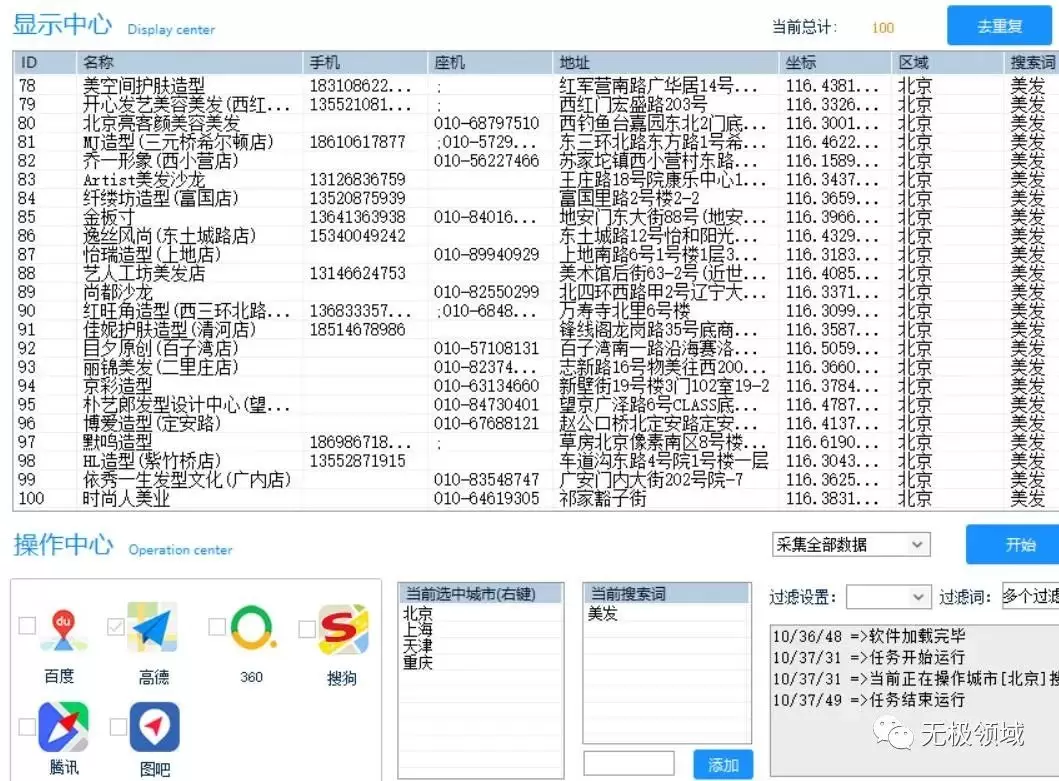1059x781 pixels.
Task: Enable the 百度 checkbox
Action: tap(27, 626)
